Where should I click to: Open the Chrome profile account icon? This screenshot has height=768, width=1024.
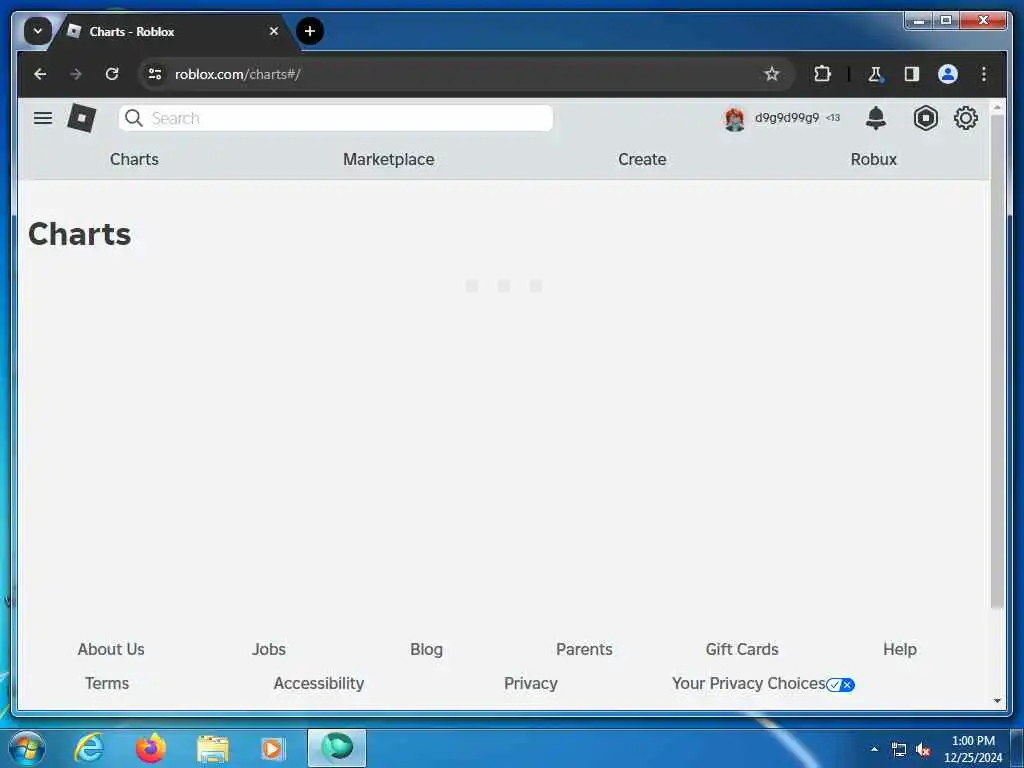pyautogui.click(x=948, y=74)
